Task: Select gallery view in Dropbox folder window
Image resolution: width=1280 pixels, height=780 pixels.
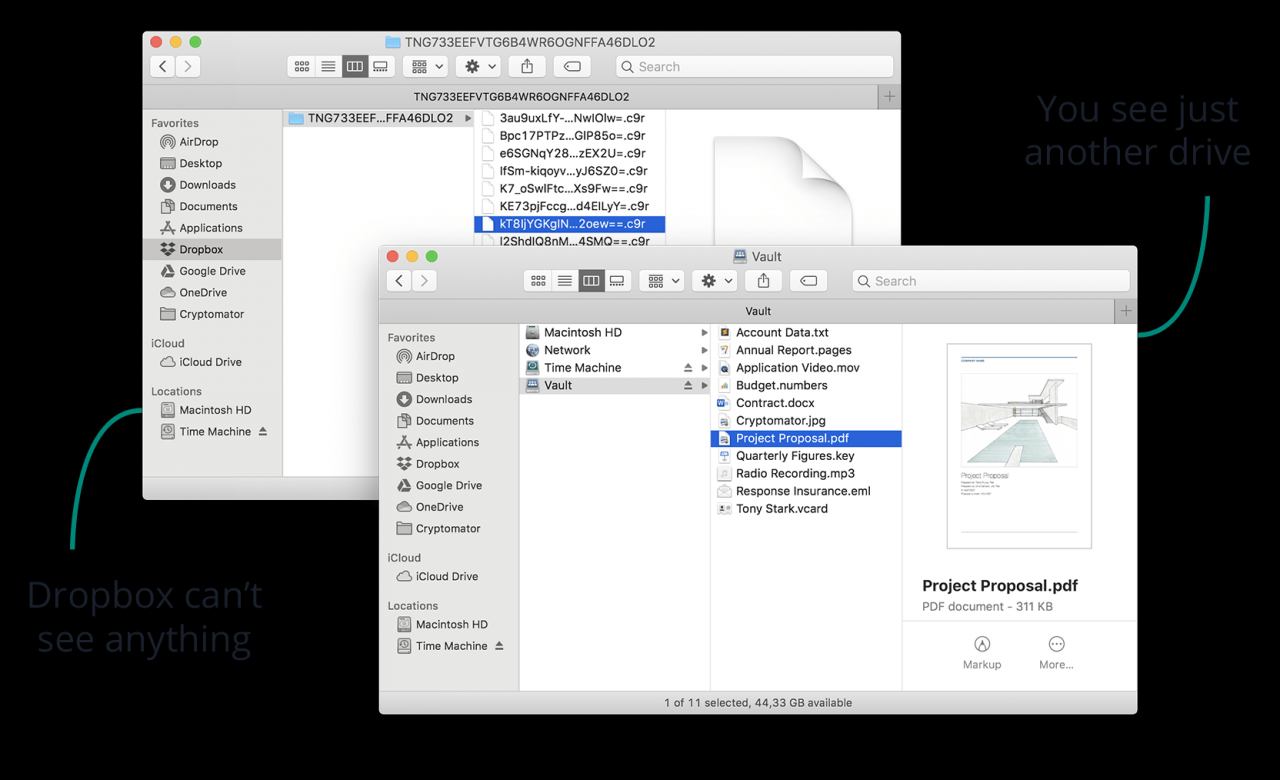Action: coord(380,67)
